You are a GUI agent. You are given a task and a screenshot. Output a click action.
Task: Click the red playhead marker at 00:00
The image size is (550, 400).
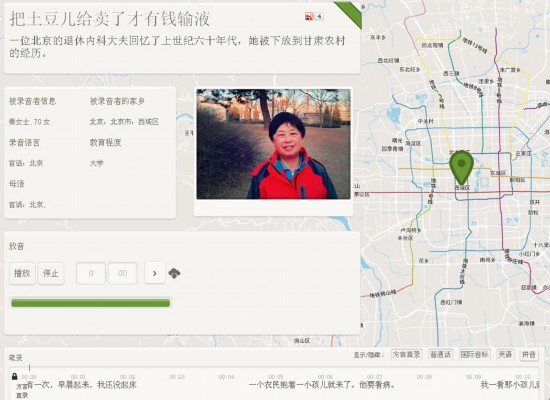[x=29, y=368]
